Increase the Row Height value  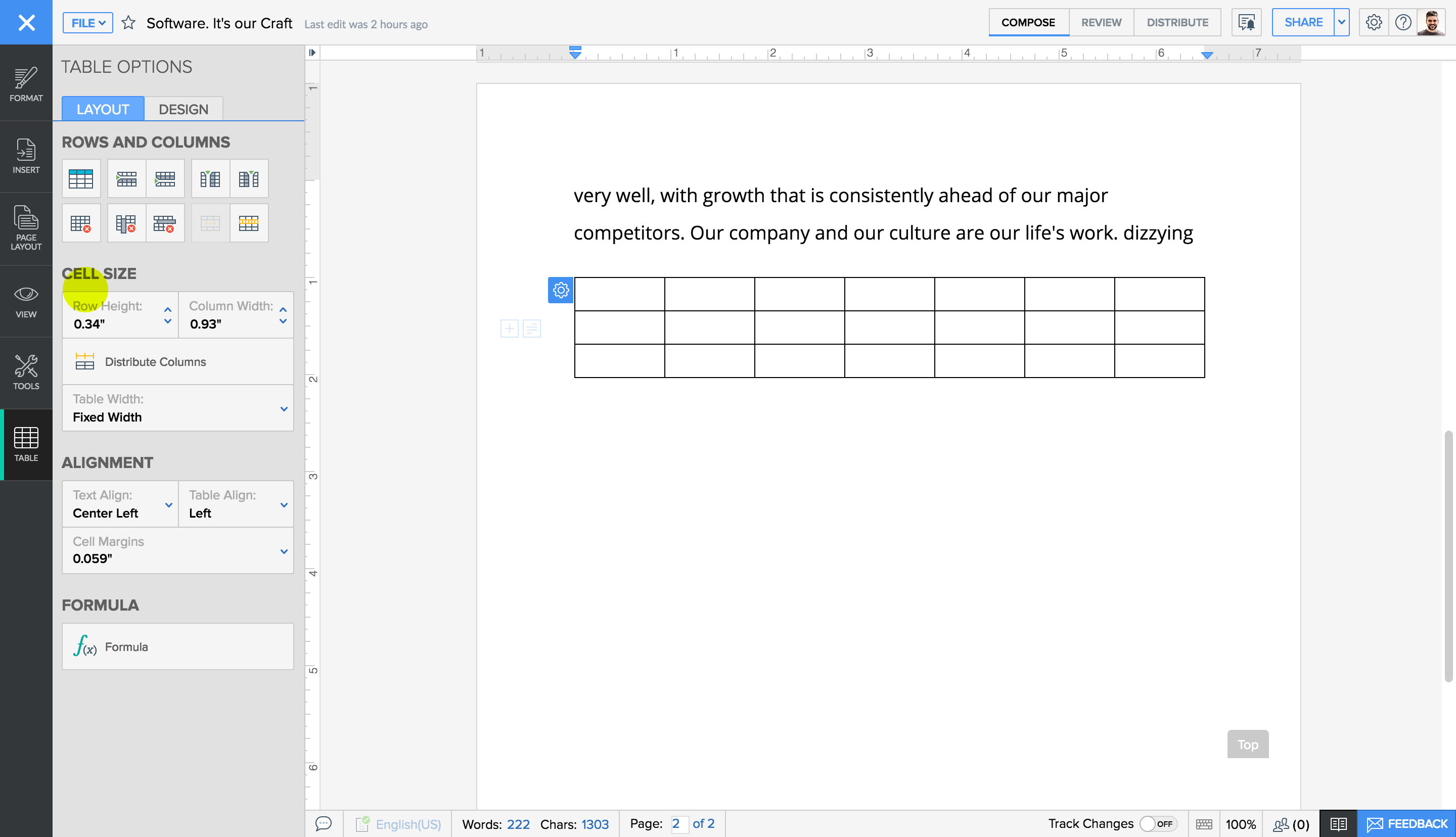(167, 308)
